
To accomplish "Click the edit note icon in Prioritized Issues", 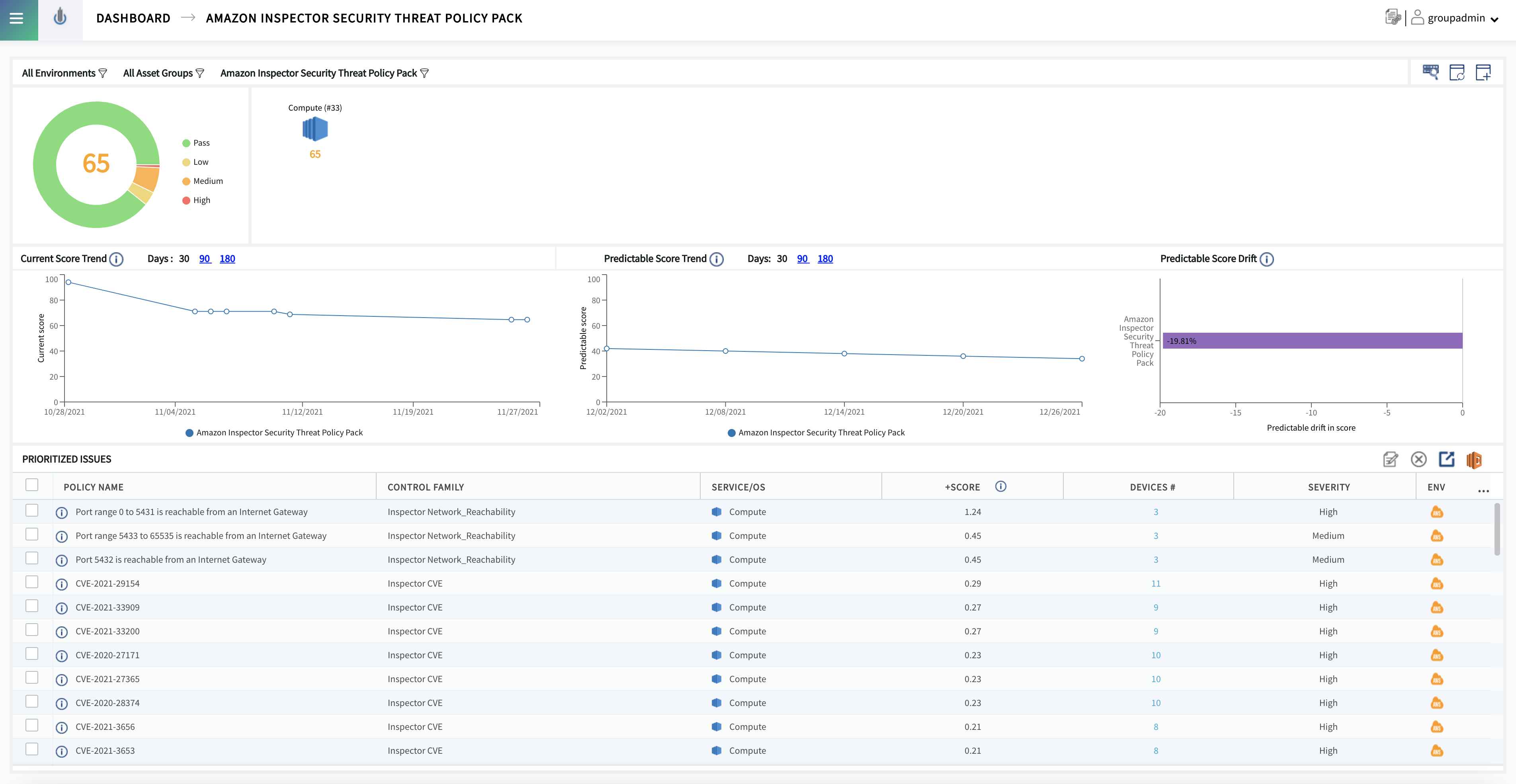I will 1390,459.
